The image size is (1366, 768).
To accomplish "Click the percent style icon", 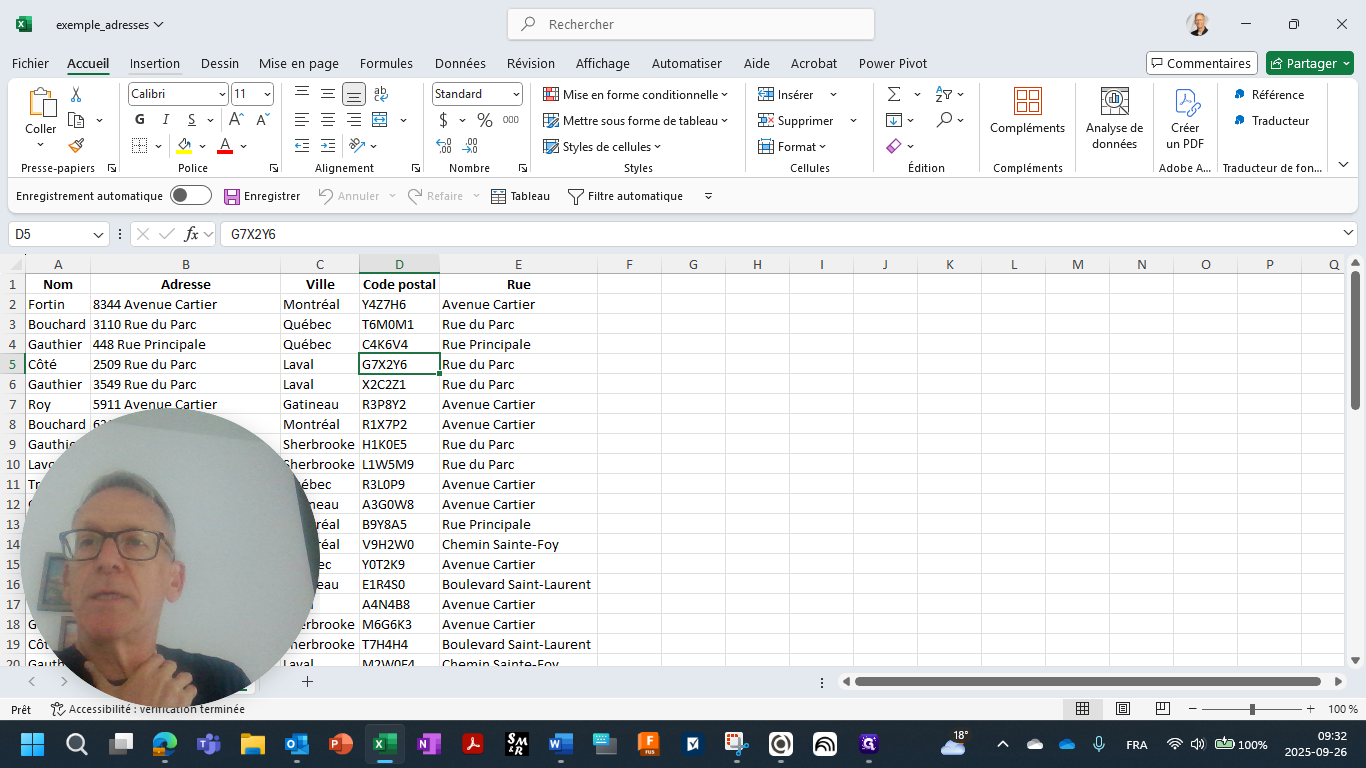I will [x=485, y=120].
